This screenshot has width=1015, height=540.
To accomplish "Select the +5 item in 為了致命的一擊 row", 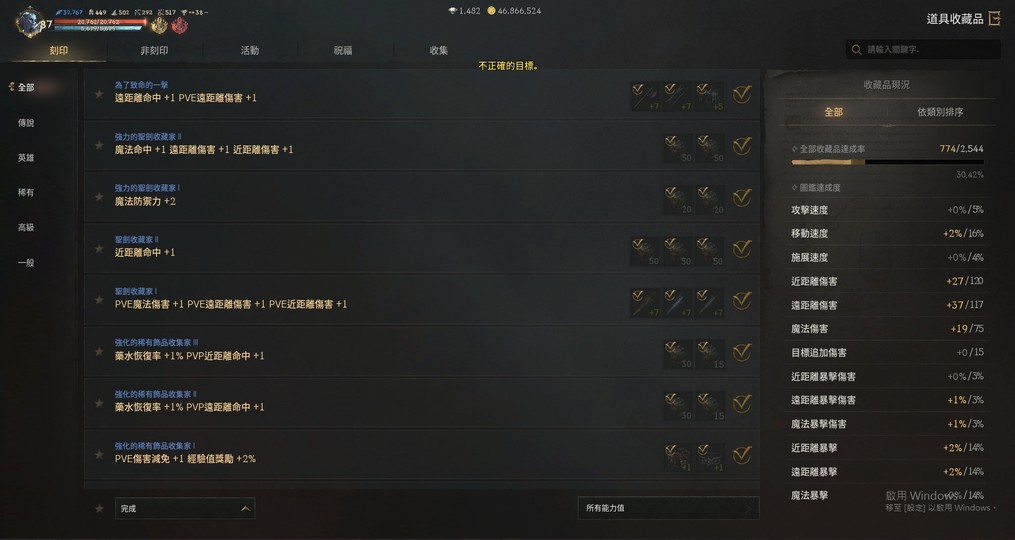I will point(709,96).
